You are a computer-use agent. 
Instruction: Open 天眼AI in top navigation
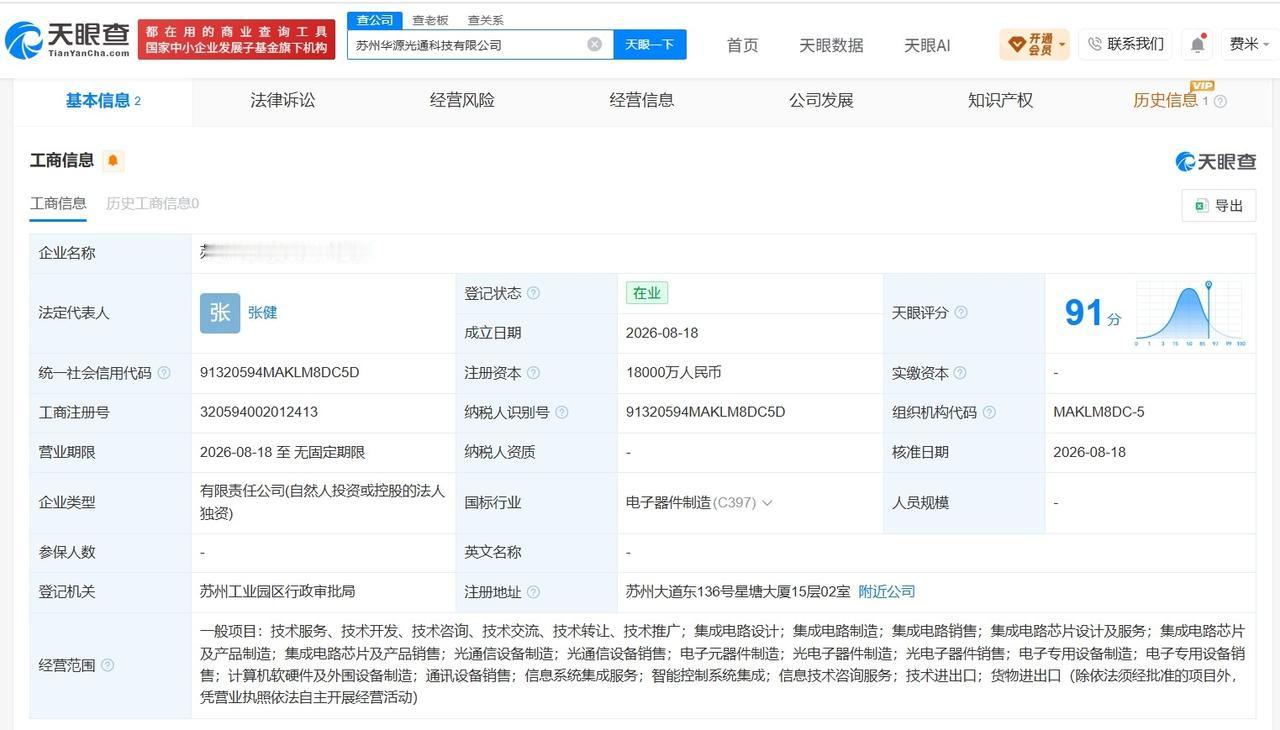tap(927, 45)
